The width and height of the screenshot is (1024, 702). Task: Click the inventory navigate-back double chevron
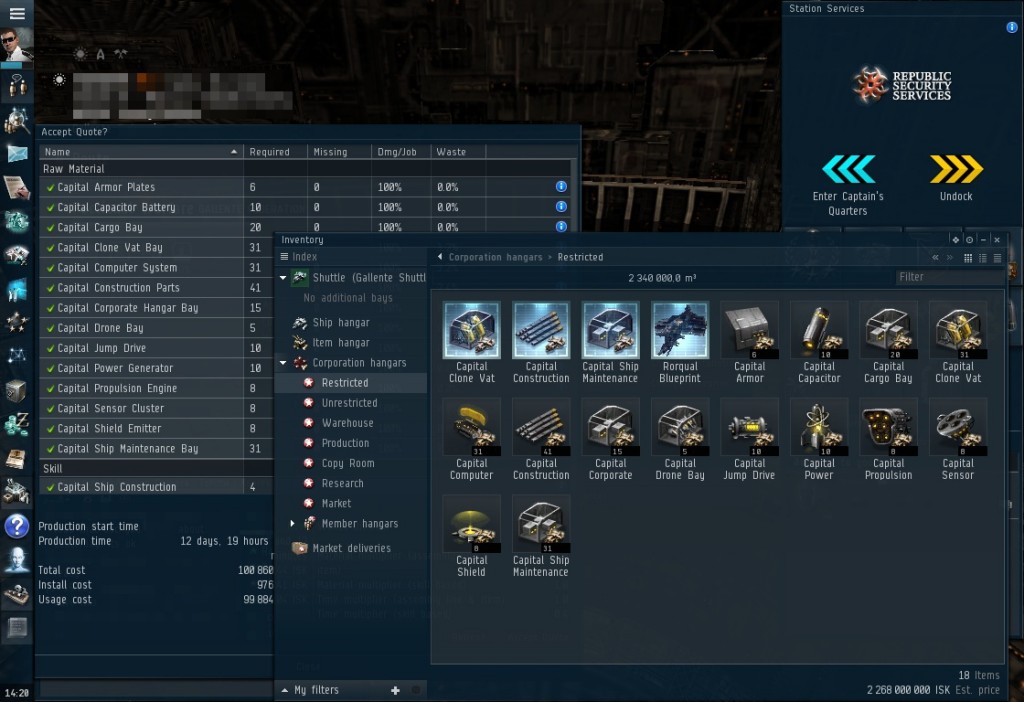935,257
